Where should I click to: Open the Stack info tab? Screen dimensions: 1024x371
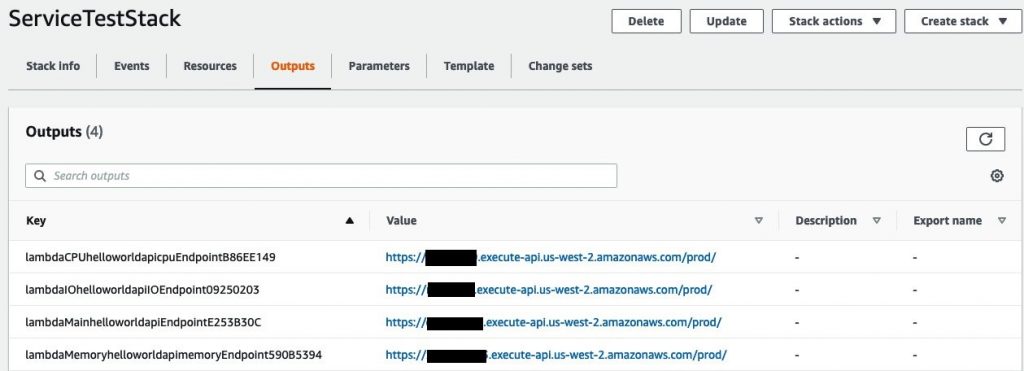pos(53,66)
